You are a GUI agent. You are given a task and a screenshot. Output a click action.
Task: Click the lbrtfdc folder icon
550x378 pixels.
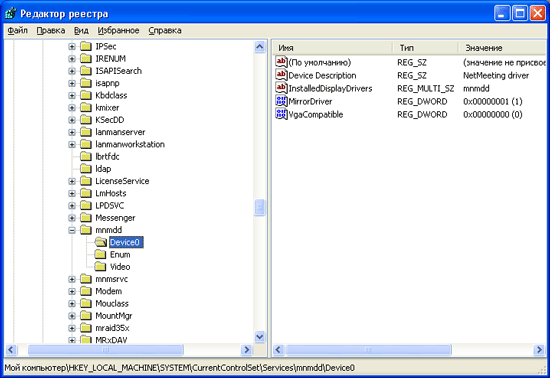(86, 157)
